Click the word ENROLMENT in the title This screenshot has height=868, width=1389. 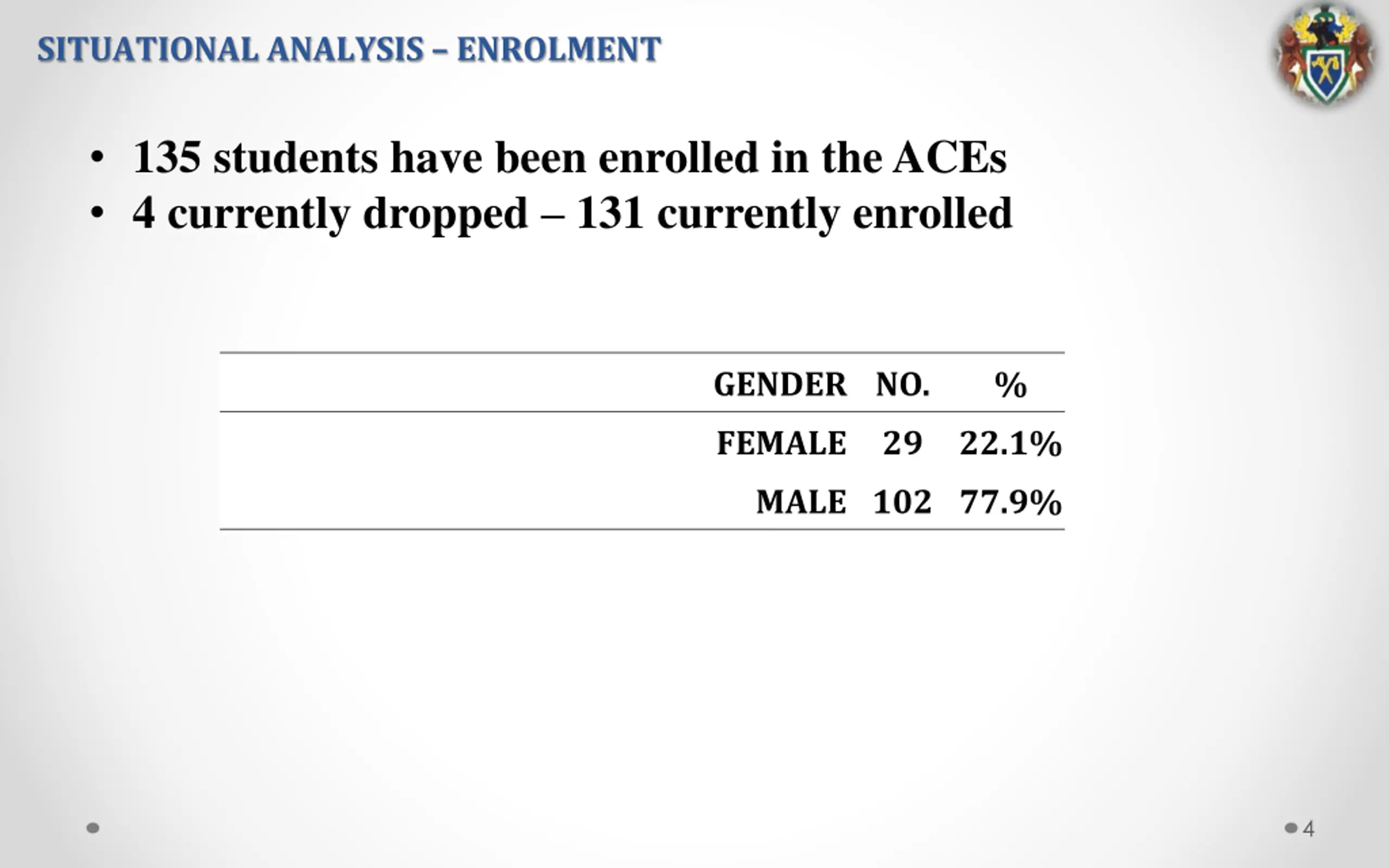pyautogui.click(x=559, y=49)
